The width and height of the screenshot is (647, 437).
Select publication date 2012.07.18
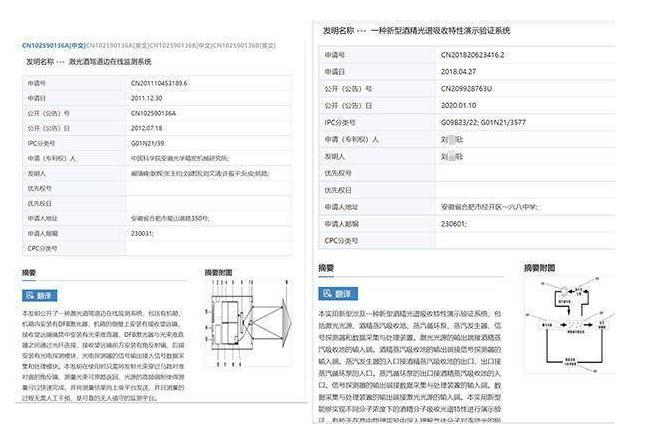coord(146,128)
